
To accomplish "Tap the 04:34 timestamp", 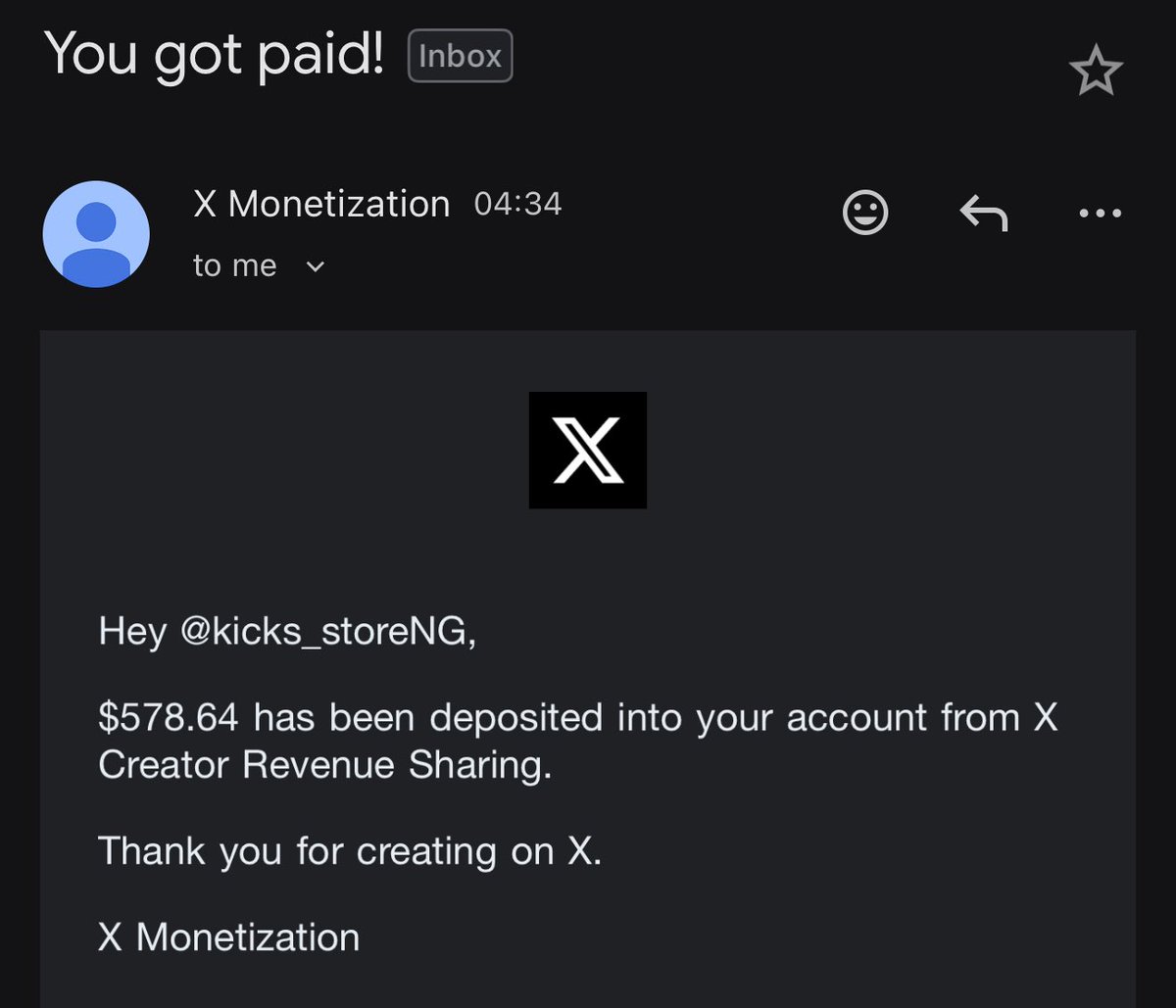I will coord(517,204).
